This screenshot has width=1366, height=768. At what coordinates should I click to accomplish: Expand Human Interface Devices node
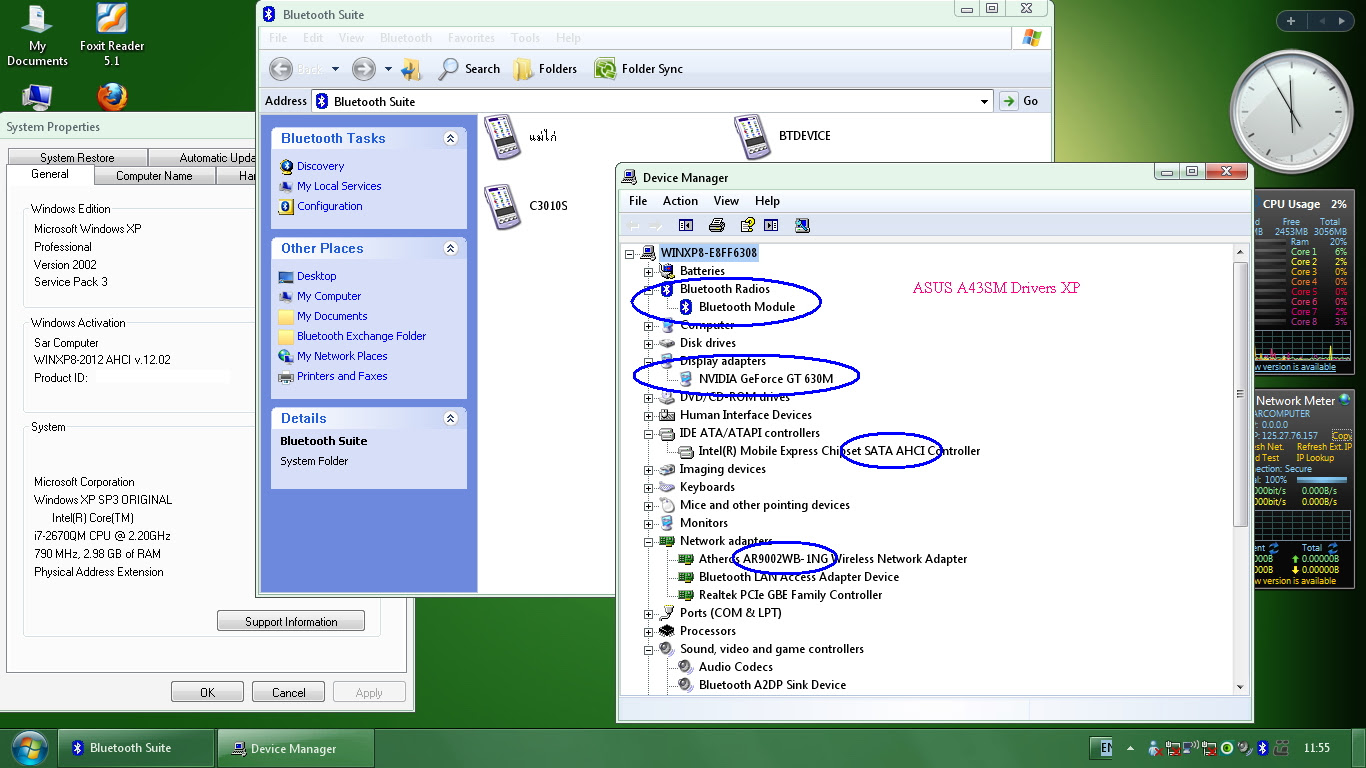click(648, 415)
